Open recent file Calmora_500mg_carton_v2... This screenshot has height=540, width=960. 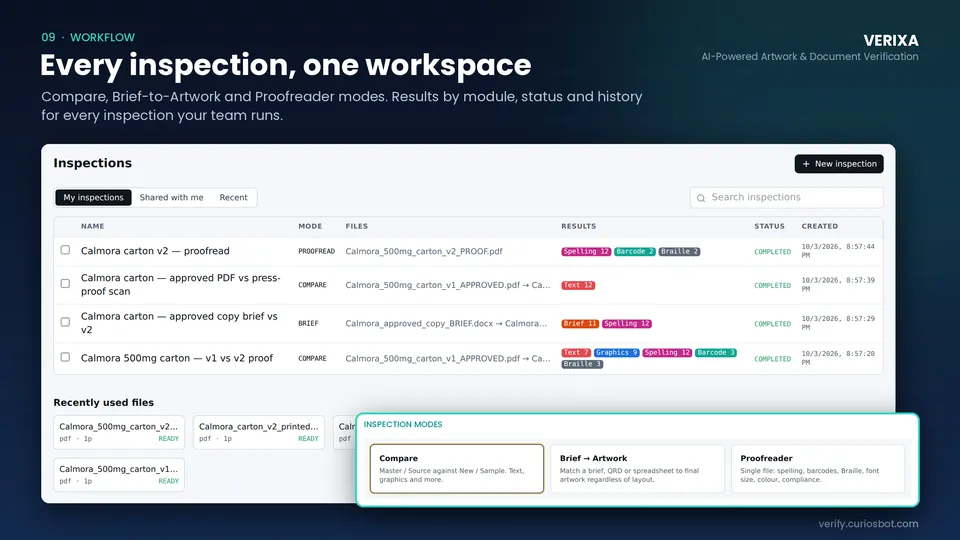pyautogui.click(x=119, y=432)
